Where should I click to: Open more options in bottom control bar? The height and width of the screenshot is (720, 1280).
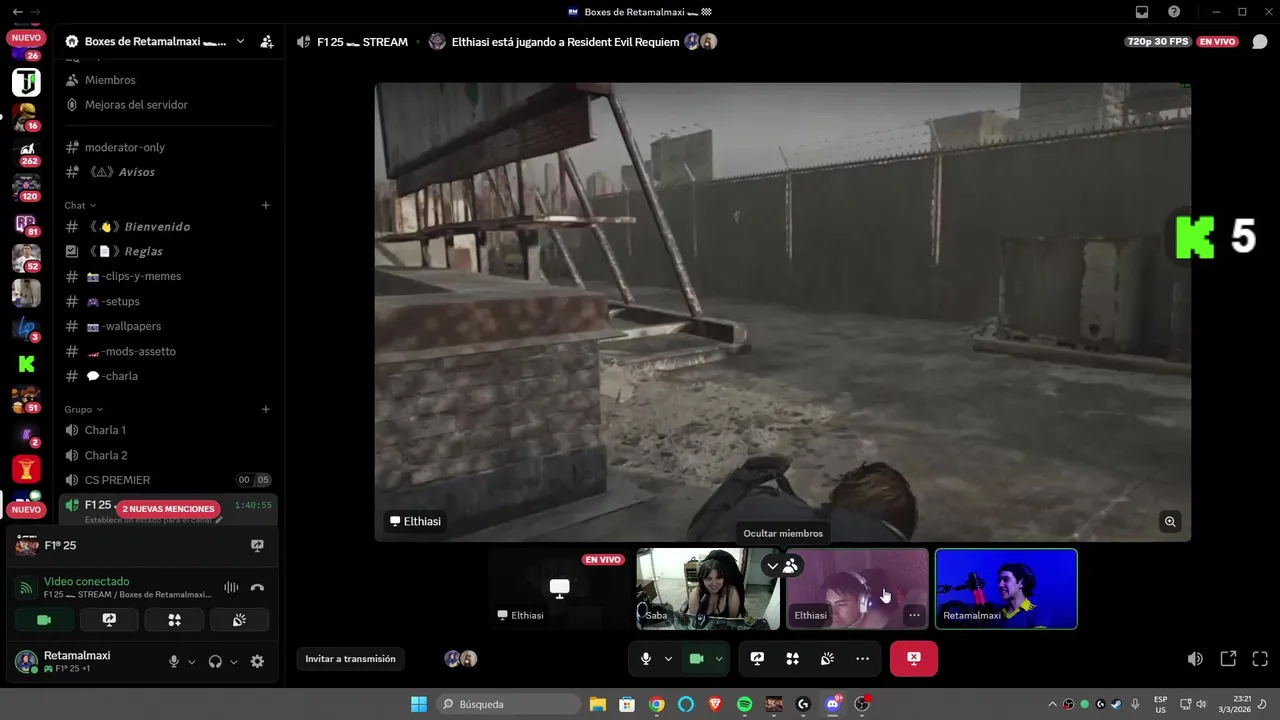(x=862, y=659)
